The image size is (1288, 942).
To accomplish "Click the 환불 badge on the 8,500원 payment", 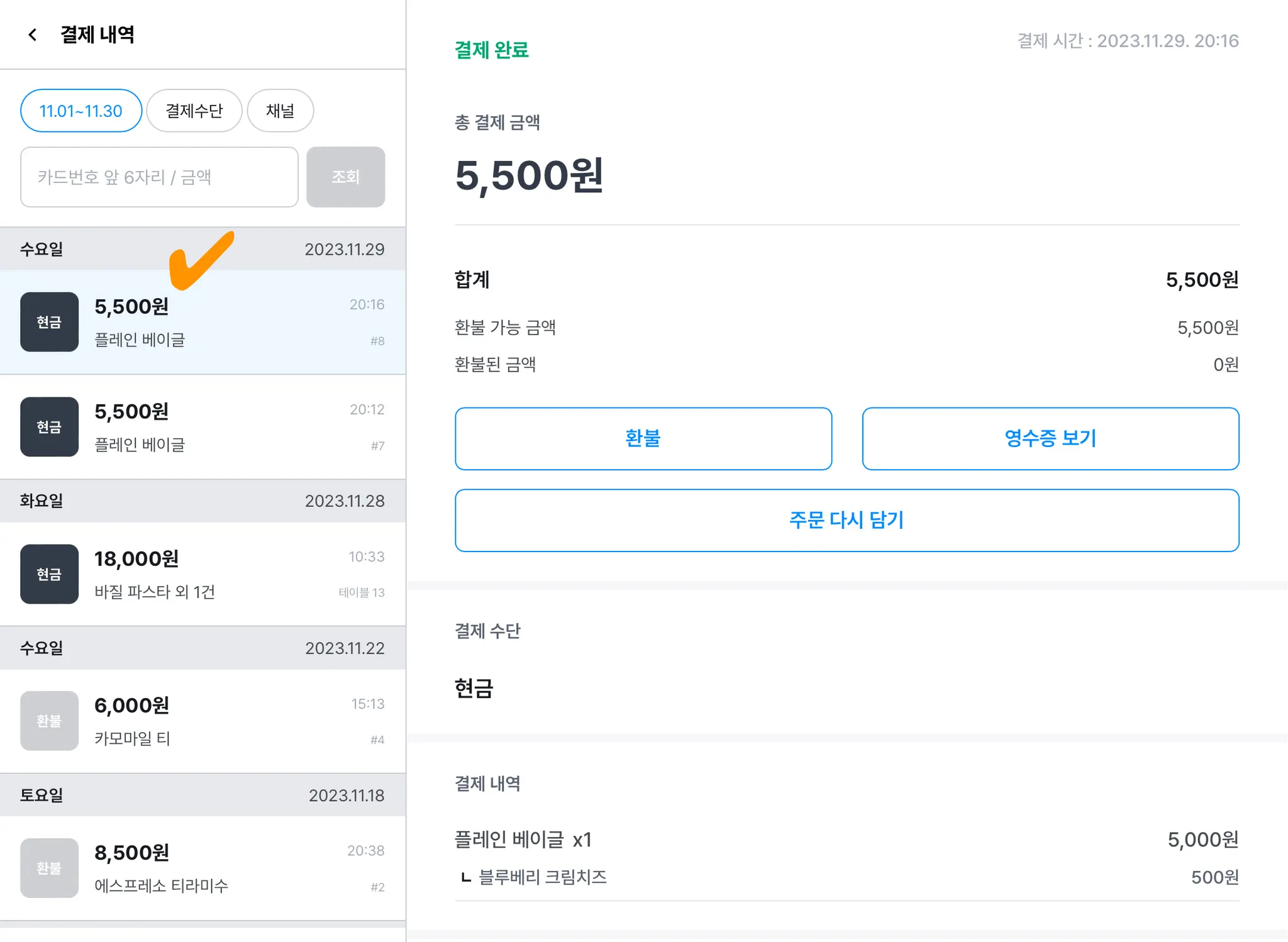I will (49, 868).
